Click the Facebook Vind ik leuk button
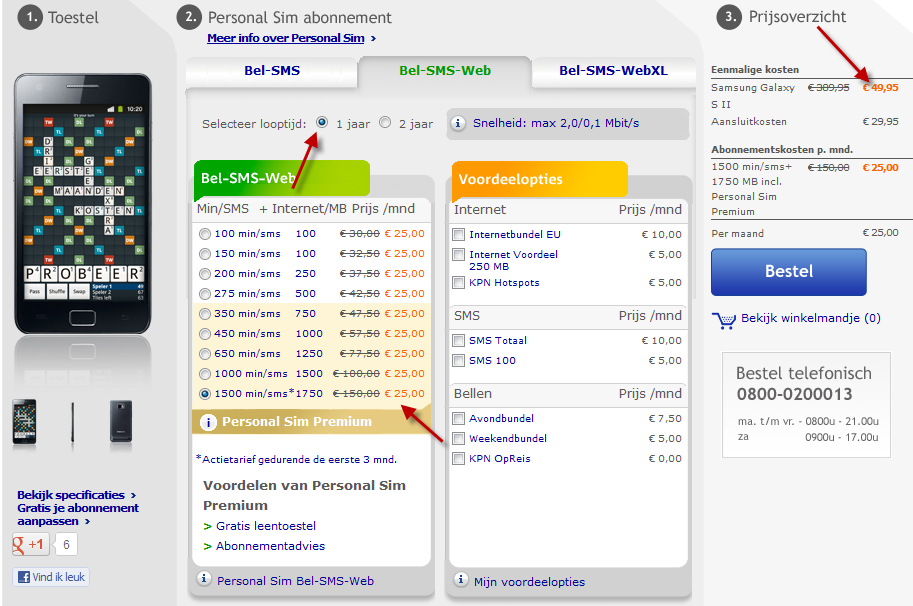Screen dimensions: 913x606 [x=51, y=577]
